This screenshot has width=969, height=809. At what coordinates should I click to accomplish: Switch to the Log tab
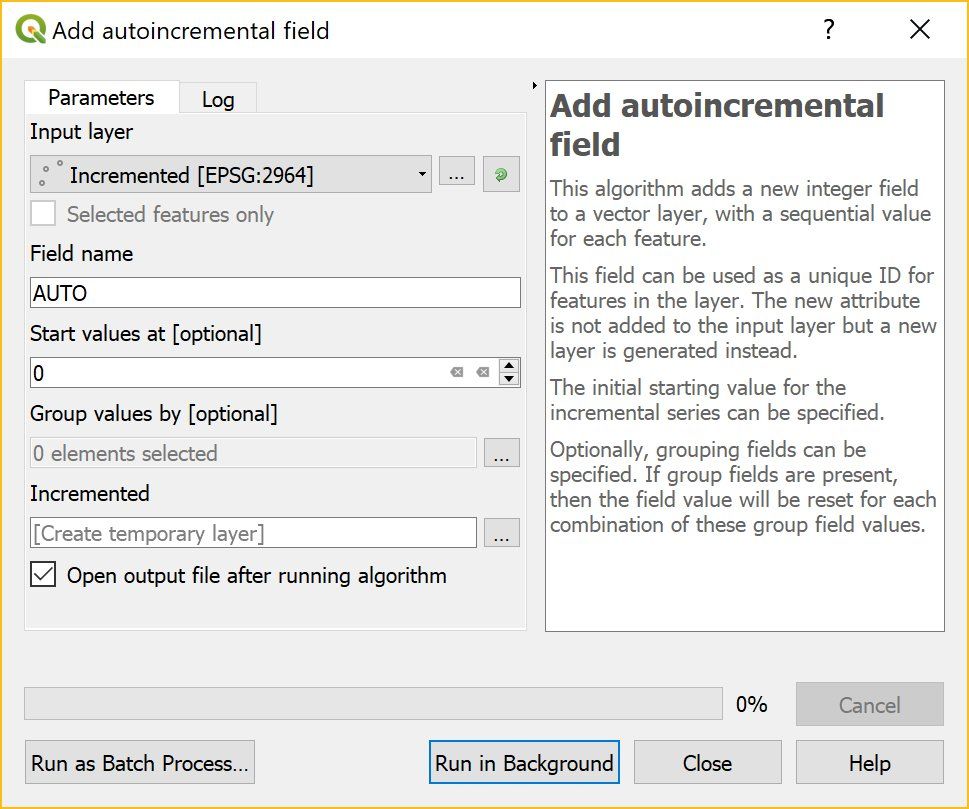218,99
